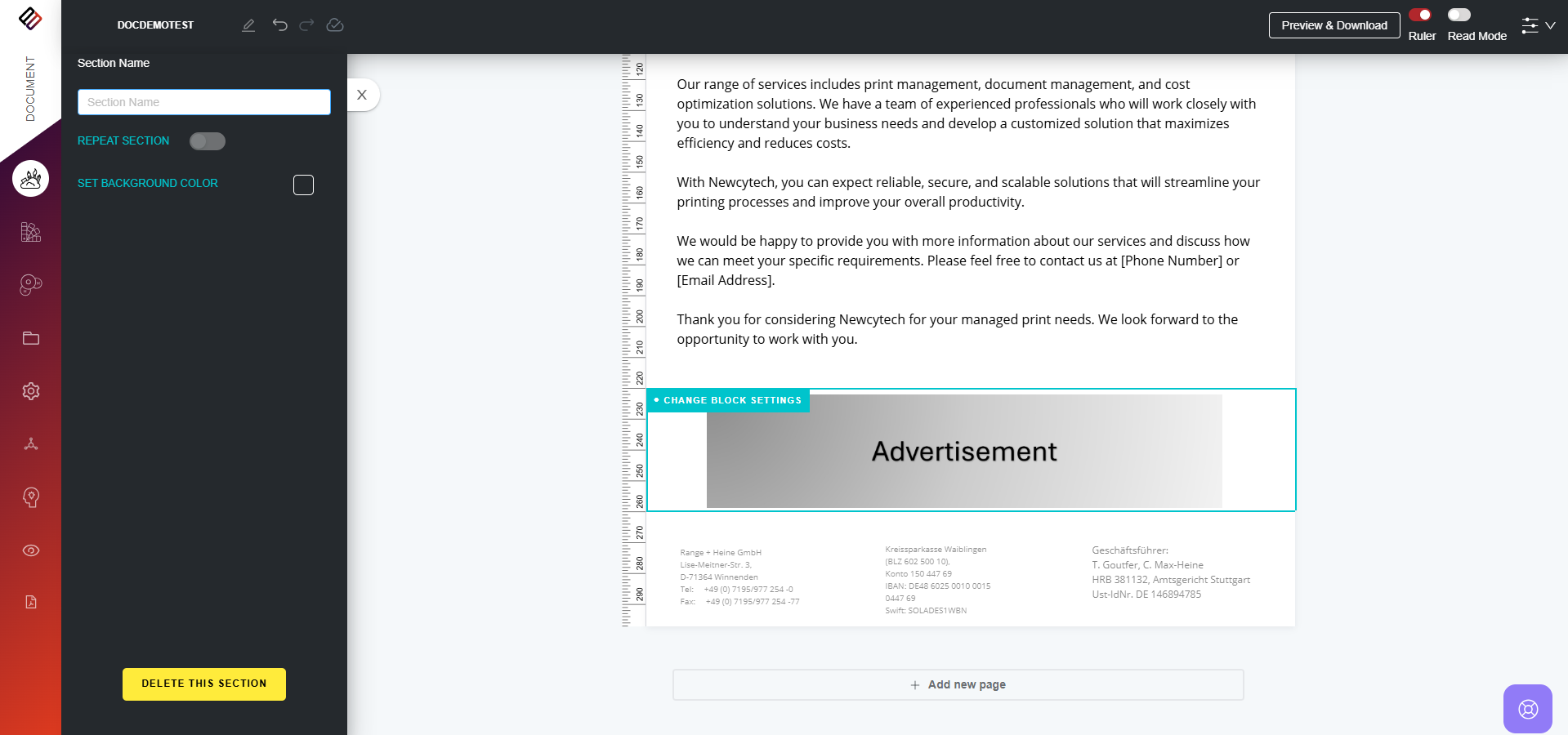This screenshot has height=735, width=1568.
Task: Select the head-with-lightbulb icon in sidebar
Action: click(x=30, y=497)
